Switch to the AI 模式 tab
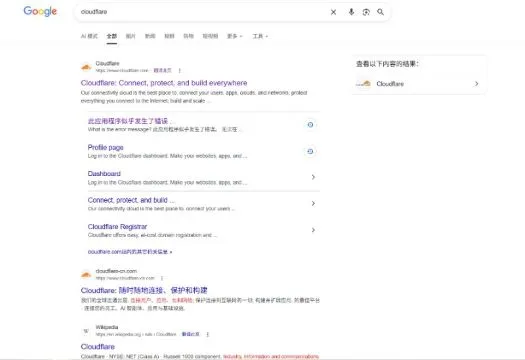 click(89, 36)
